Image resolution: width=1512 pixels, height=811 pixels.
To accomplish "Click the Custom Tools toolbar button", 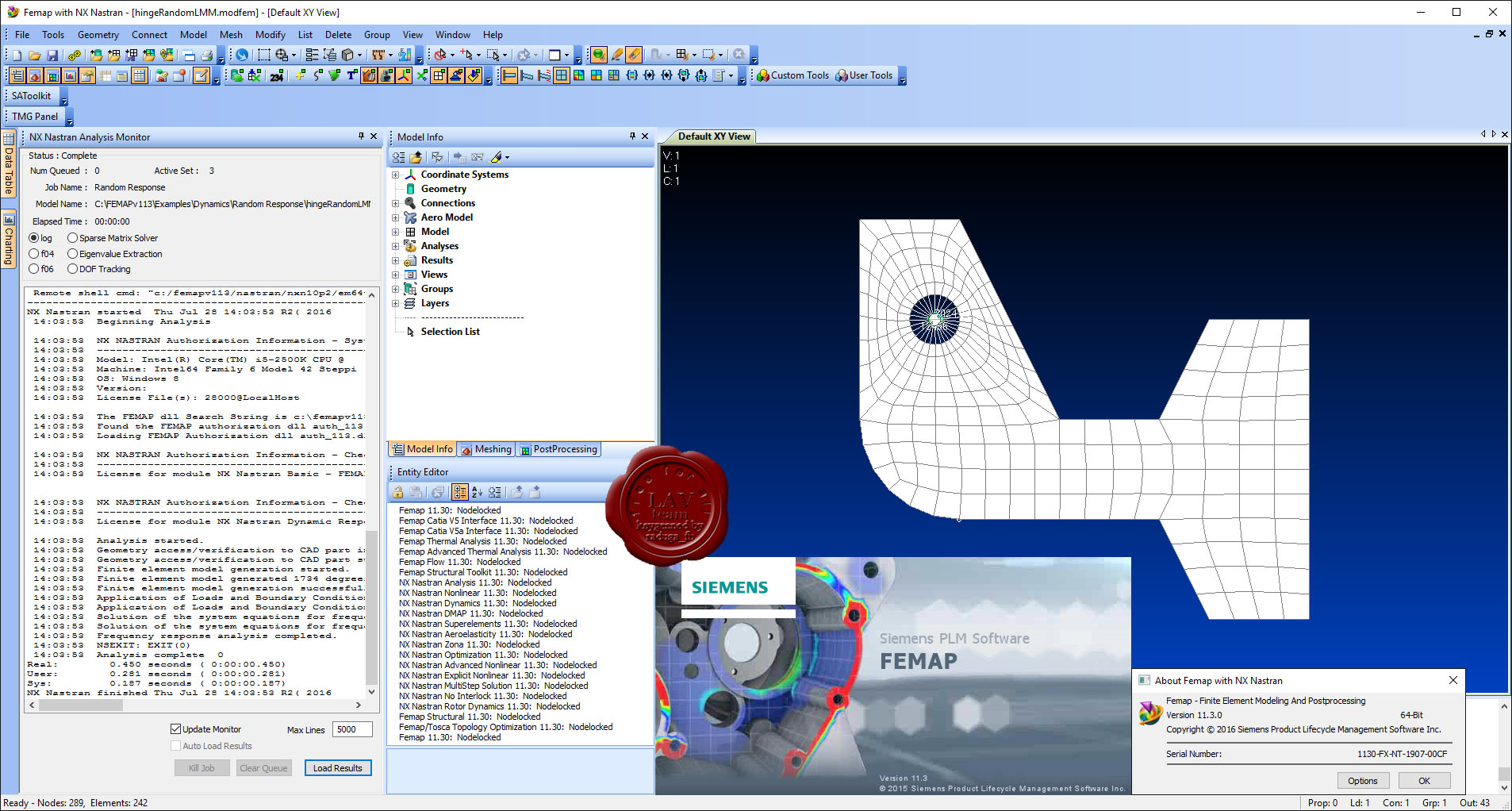I will tap(792, 75).
